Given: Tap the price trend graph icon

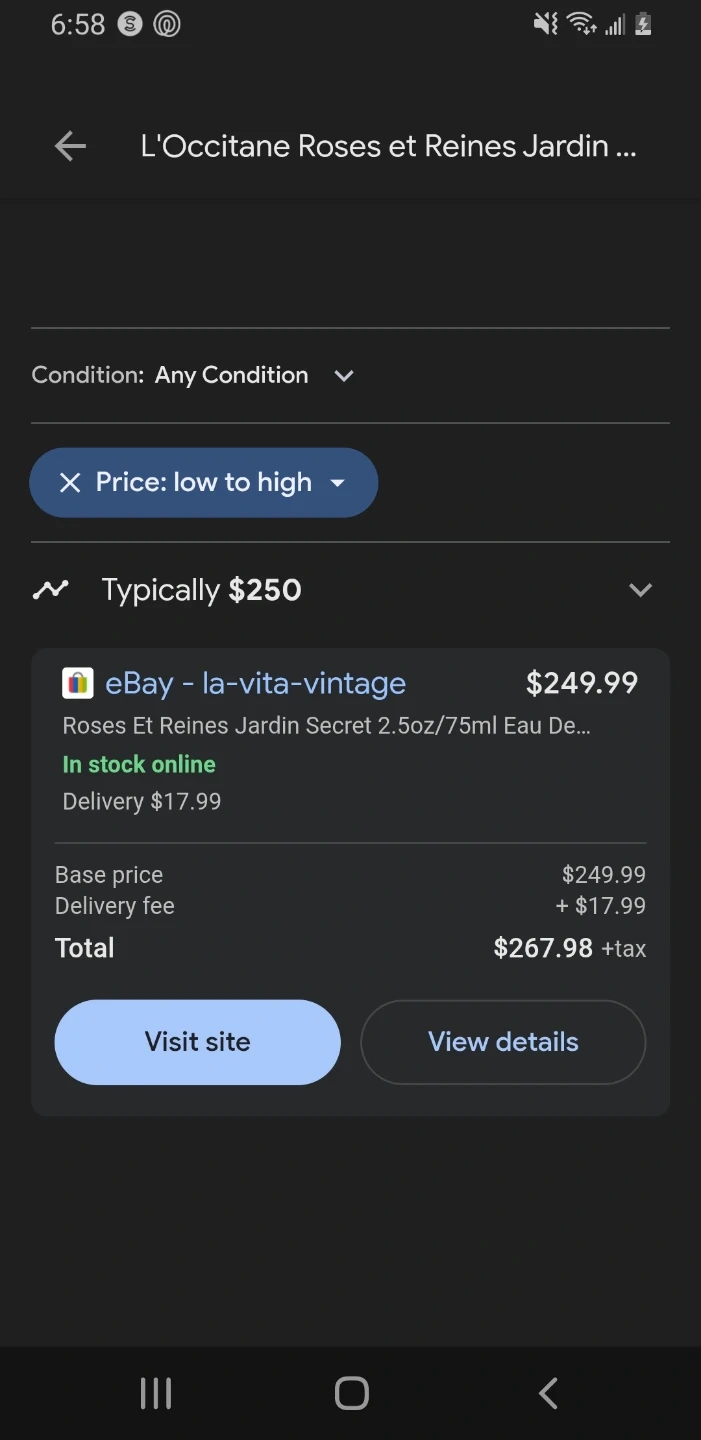Looking at the screenshot, I should [x=50, y=590].
